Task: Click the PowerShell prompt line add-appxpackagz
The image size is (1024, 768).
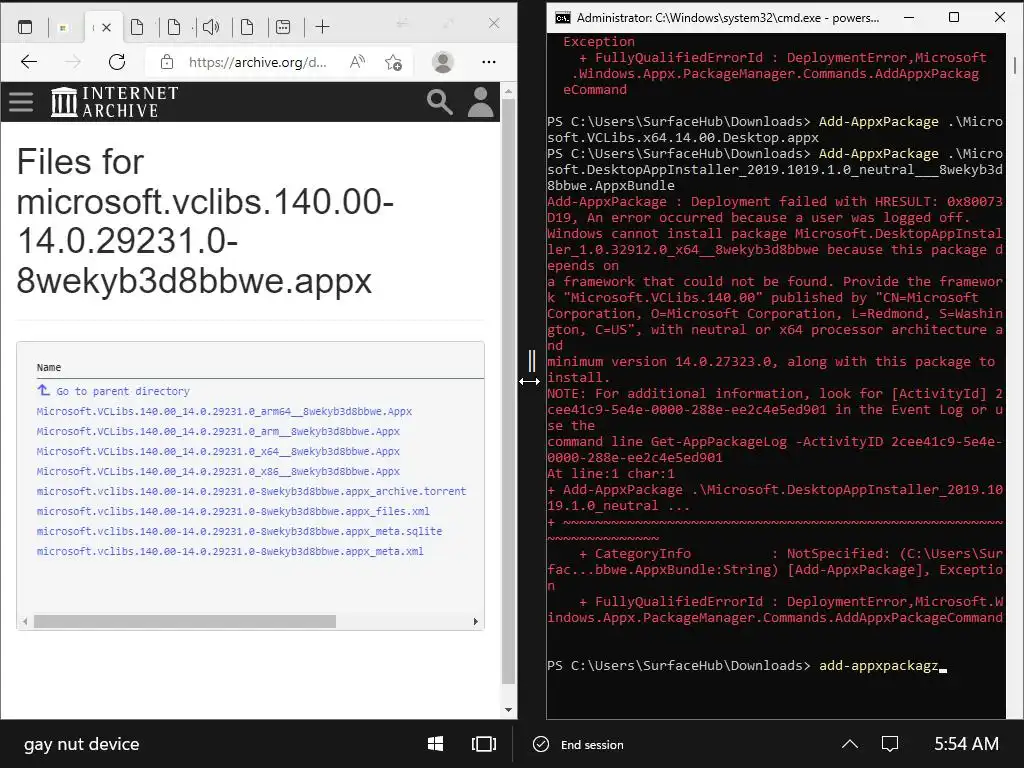Action: click(x=746, y=665)
